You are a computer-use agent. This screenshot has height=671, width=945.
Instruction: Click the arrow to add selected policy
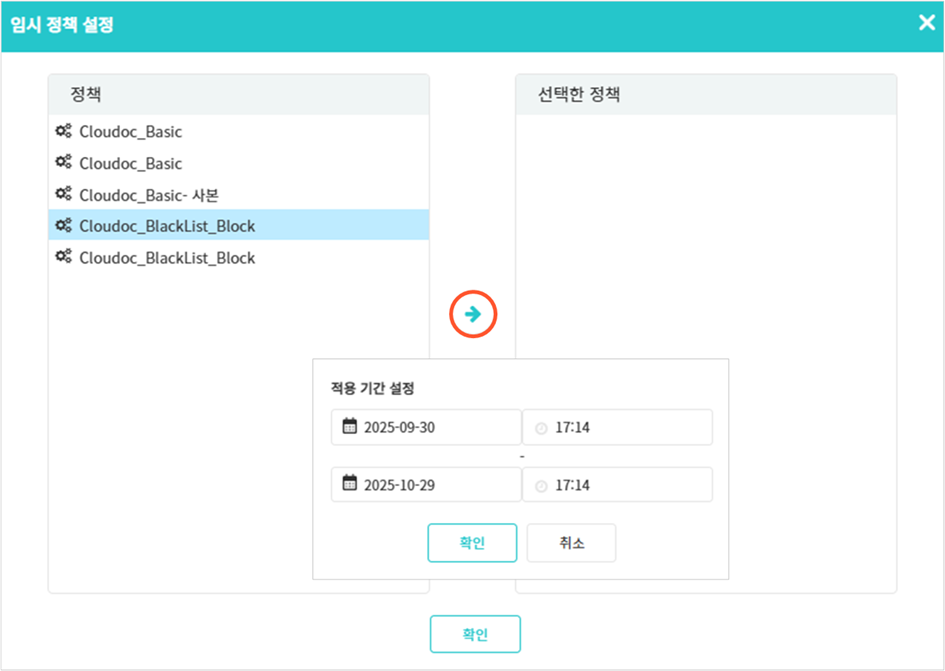pos(473,314)
